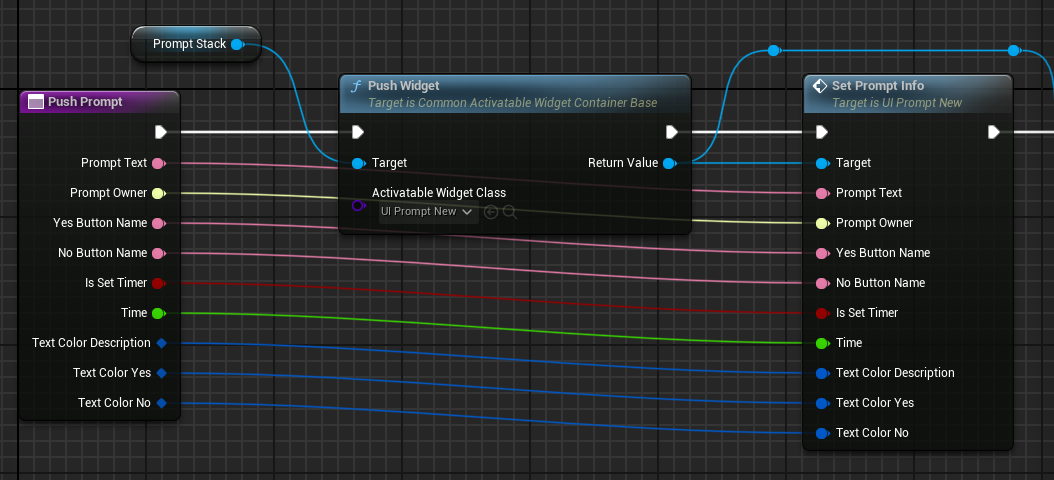Click Target input pin on Push Widget
This screenshot has width=1054, height=480.
(x=358, y=163)
